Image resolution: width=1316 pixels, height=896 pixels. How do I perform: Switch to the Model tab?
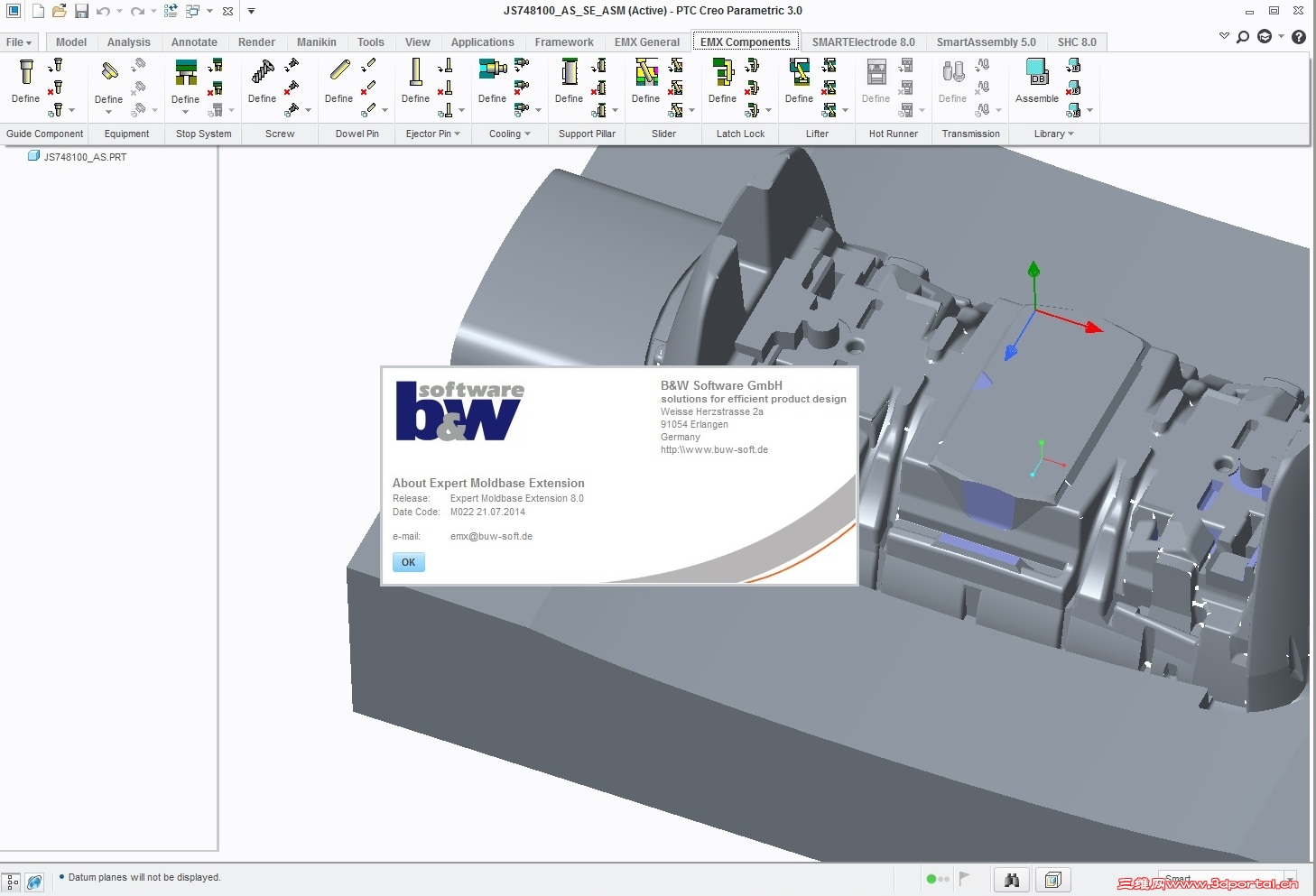click(x=71, y=42)
